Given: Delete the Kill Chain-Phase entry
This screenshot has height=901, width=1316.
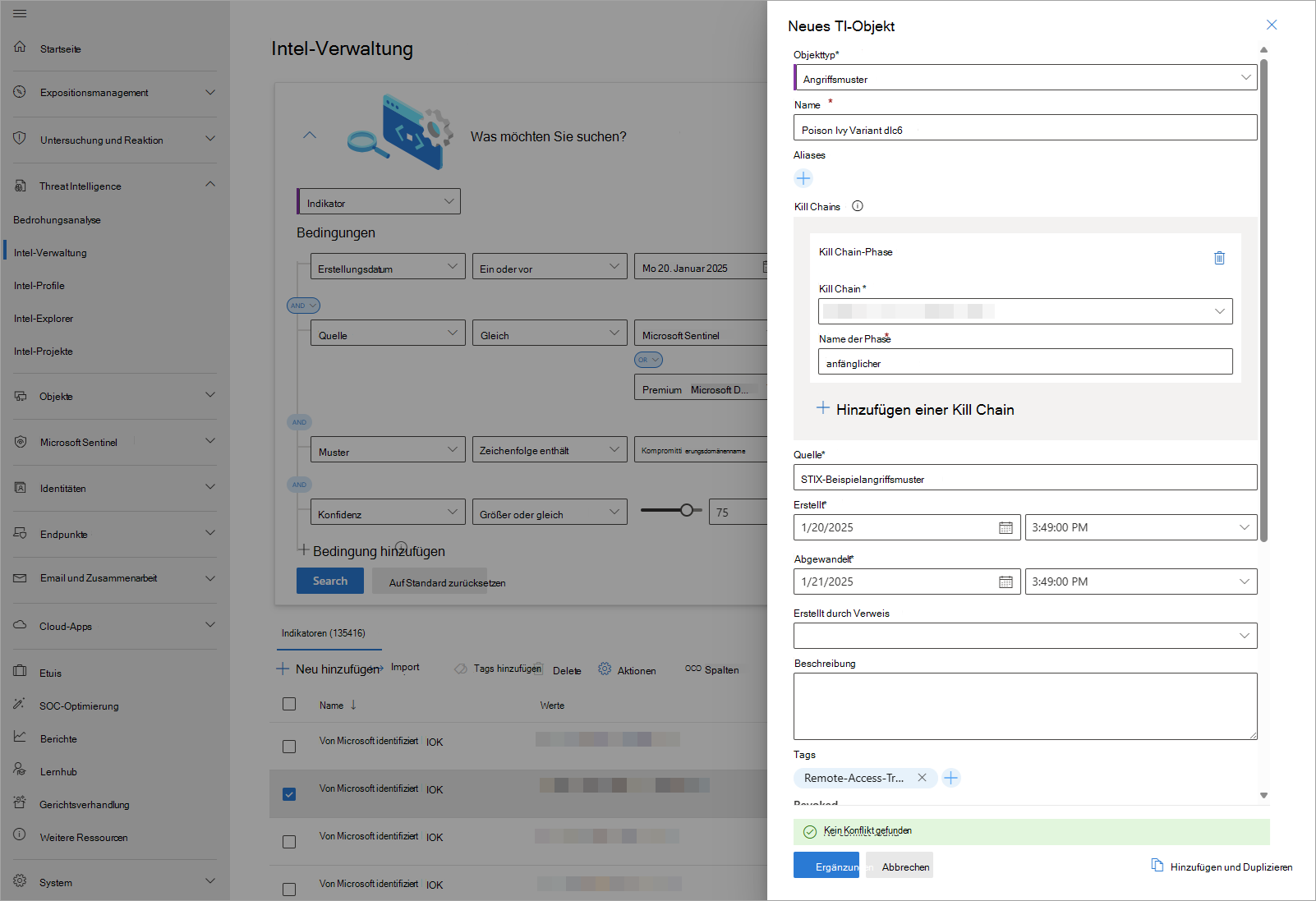Looking at the screenshot, I should coord(1219,258).
